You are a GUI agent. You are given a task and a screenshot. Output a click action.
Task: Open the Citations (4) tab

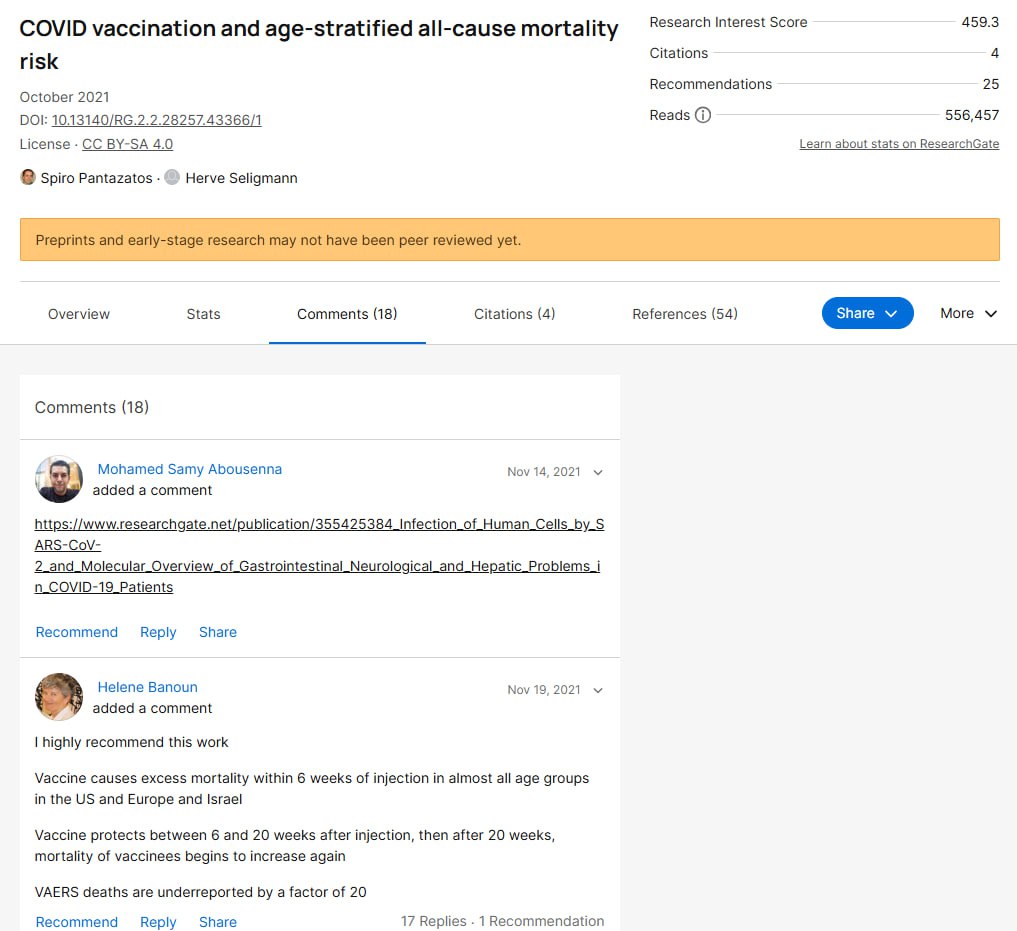(x=514, y=314)
